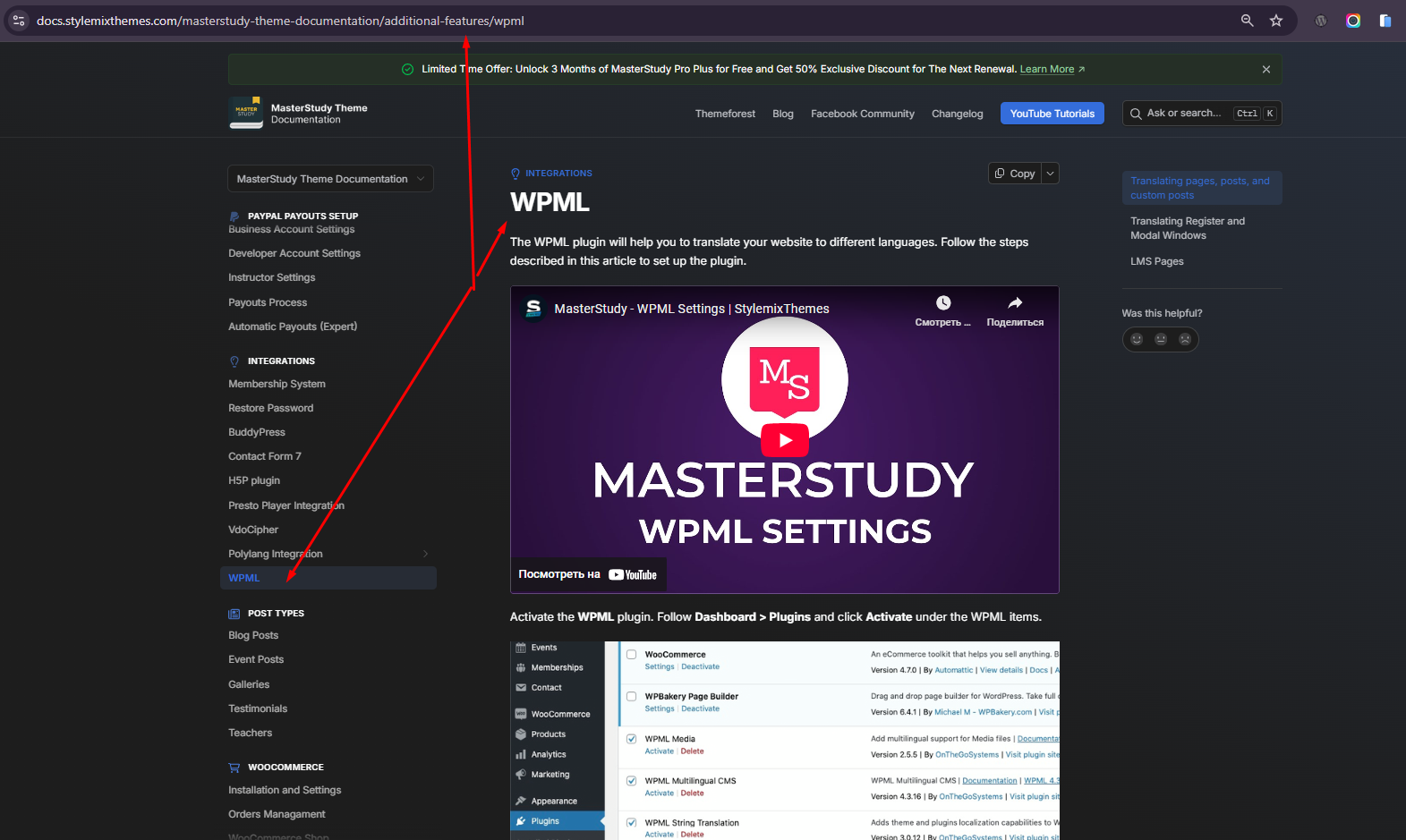
Task: Open the video title link
Action: pos(692,309)
